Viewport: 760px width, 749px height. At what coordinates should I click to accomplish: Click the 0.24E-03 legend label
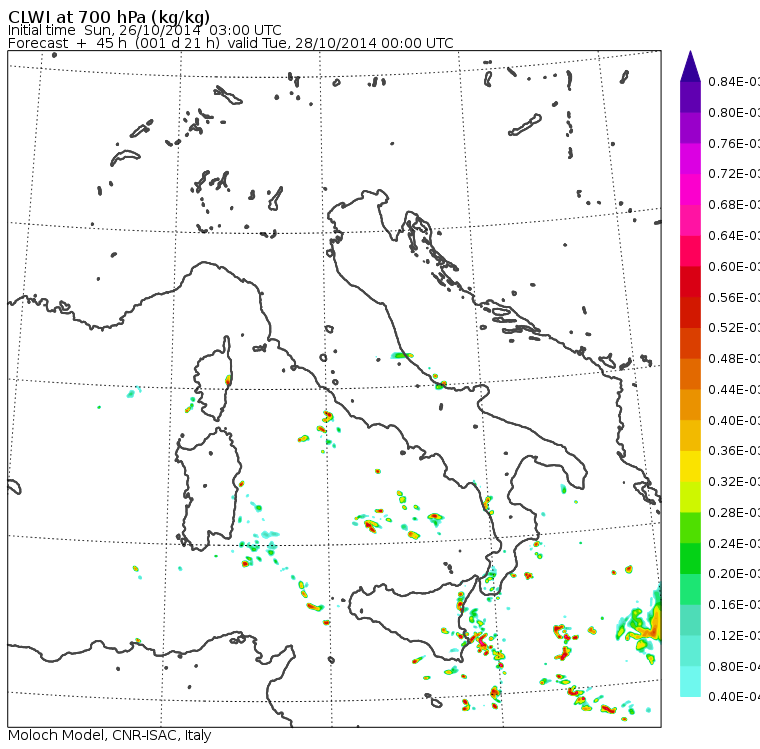pos(734,543)
